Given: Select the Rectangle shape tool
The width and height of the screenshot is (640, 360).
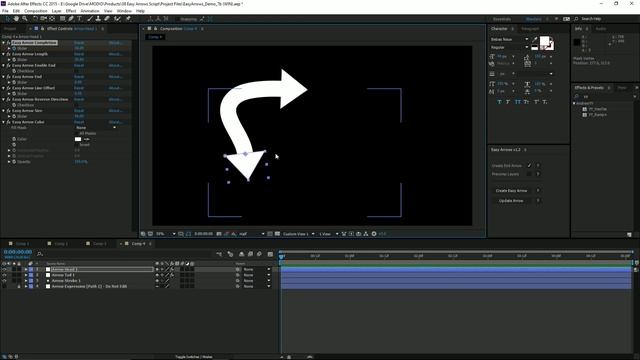Looking at the screenshot, I should tap(62, 19).
